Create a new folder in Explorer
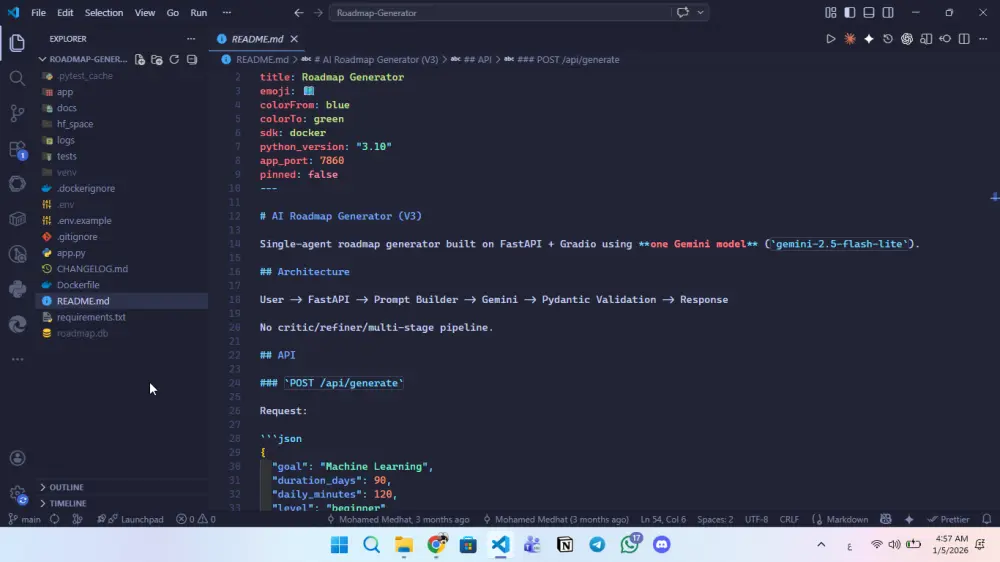 click(x=157, y=59)
